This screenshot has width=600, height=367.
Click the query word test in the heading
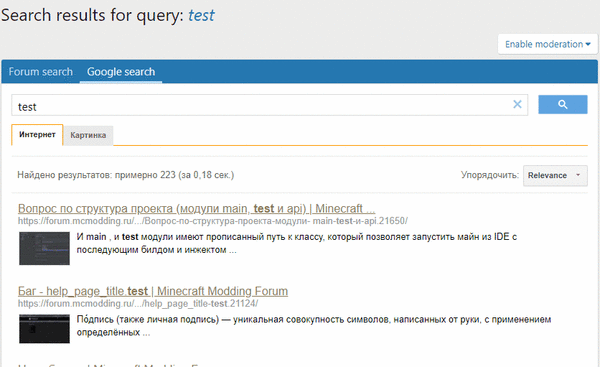tap(201, 15)
